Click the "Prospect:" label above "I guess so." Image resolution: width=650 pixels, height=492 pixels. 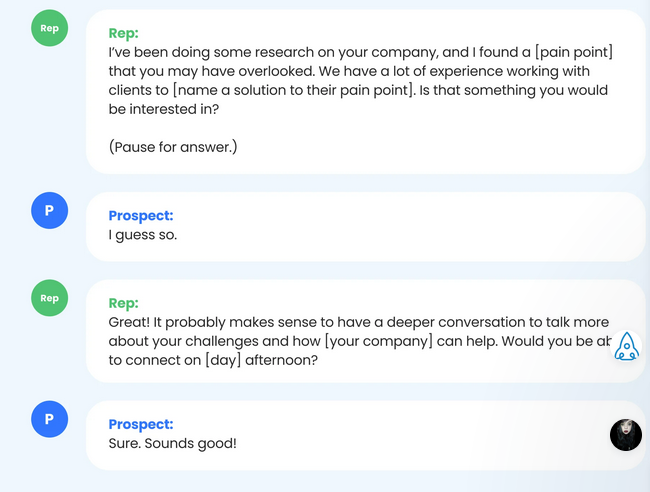pos(141,215)
